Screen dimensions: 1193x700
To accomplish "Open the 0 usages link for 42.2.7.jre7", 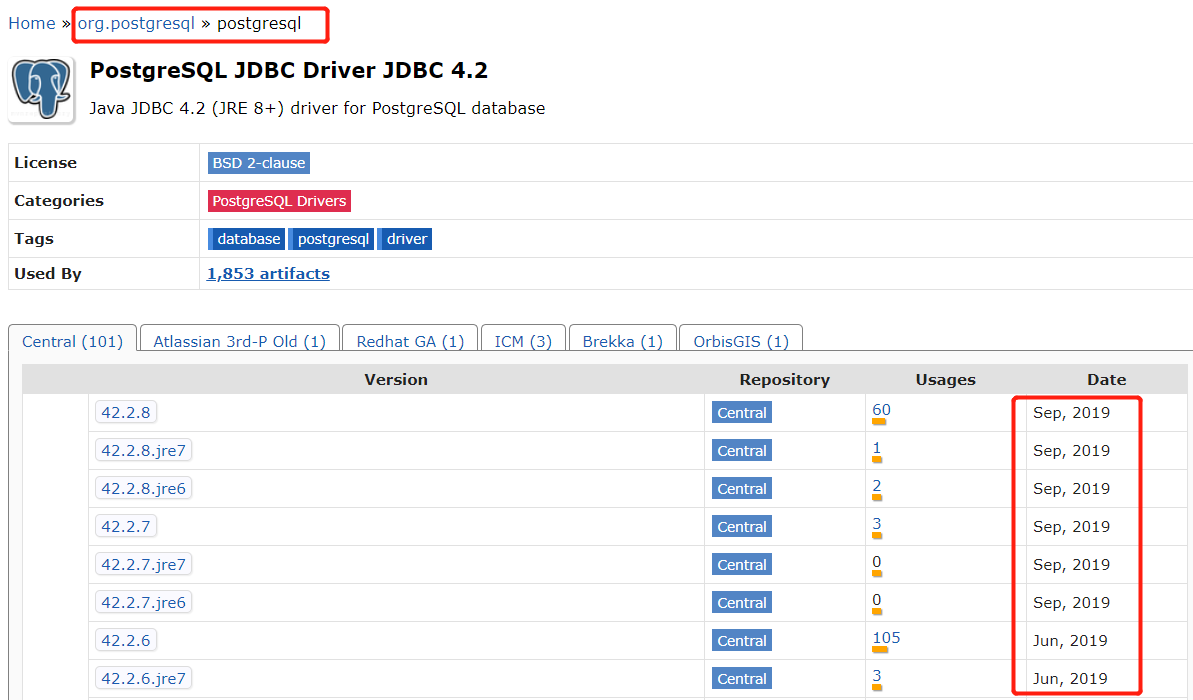I will (876, 562).
